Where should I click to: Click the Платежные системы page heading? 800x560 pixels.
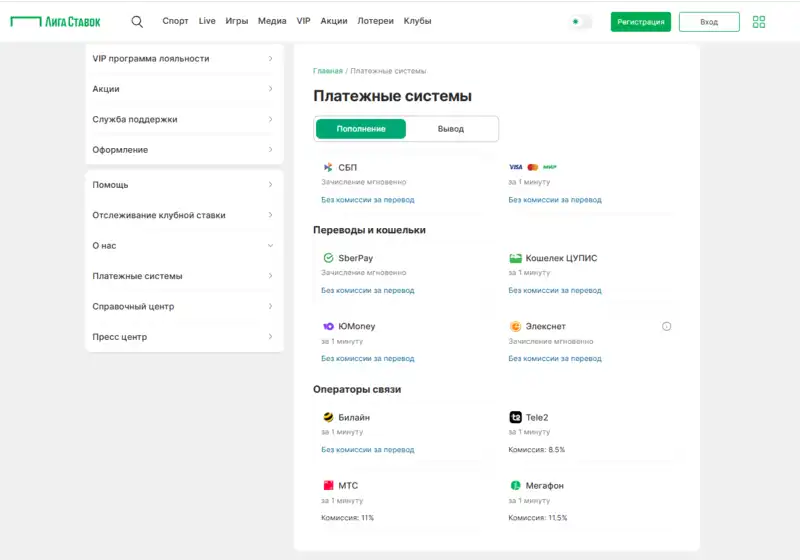[x=392, y=96]
